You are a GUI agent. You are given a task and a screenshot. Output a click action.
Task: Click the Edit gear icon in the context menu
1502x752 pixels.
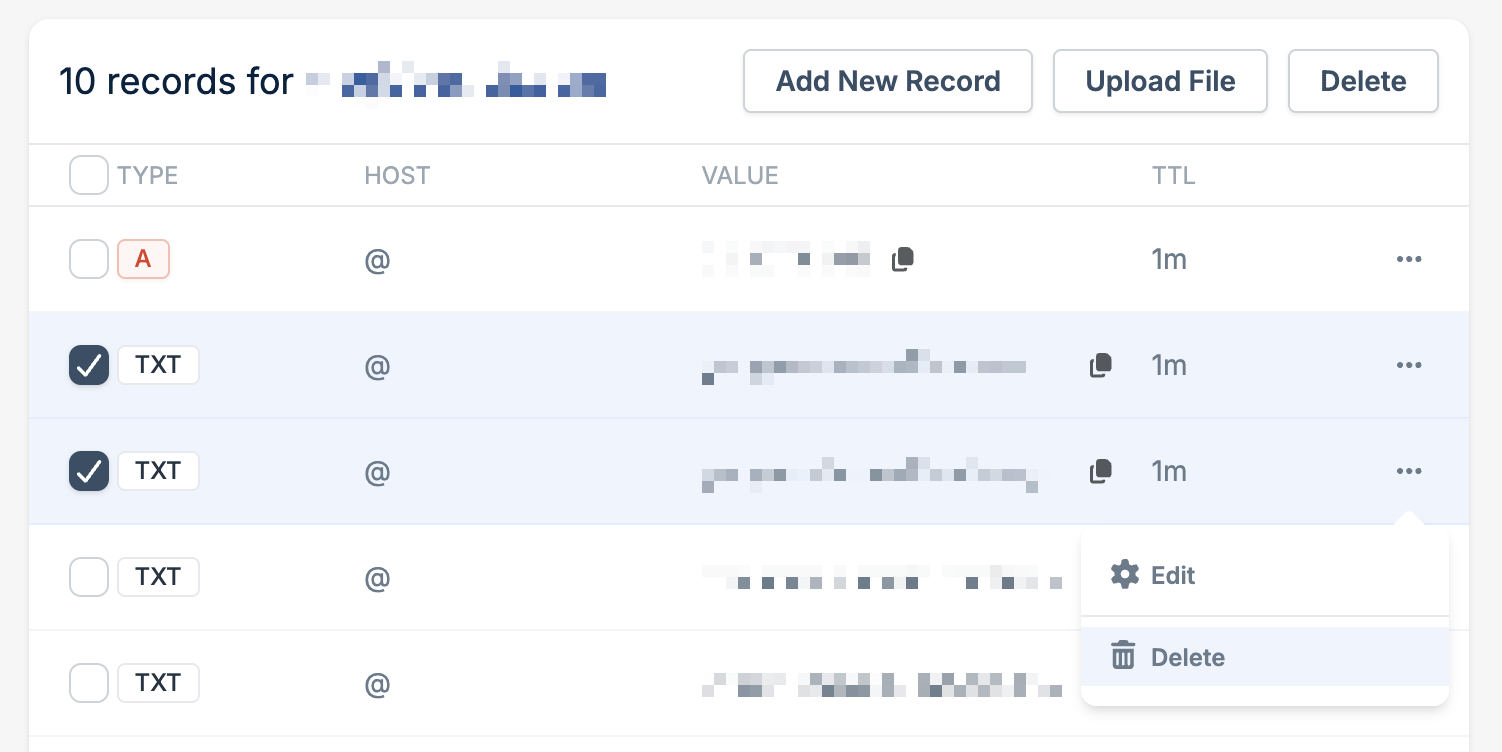(x=1124, y=574)
